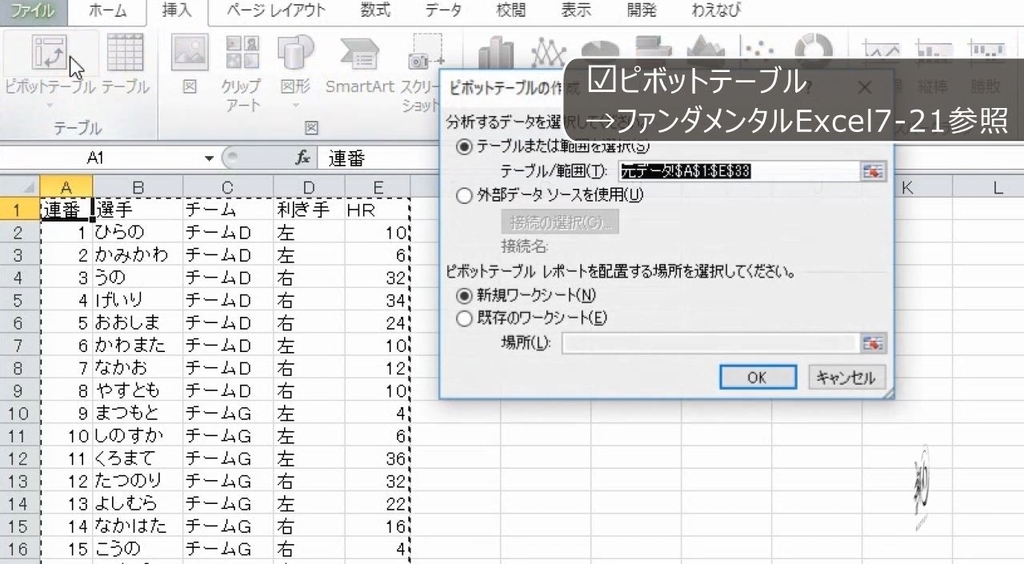Click cell containing くろまて
The width and height of the screenshot is (1024, 564).
[x=138, y=458]
